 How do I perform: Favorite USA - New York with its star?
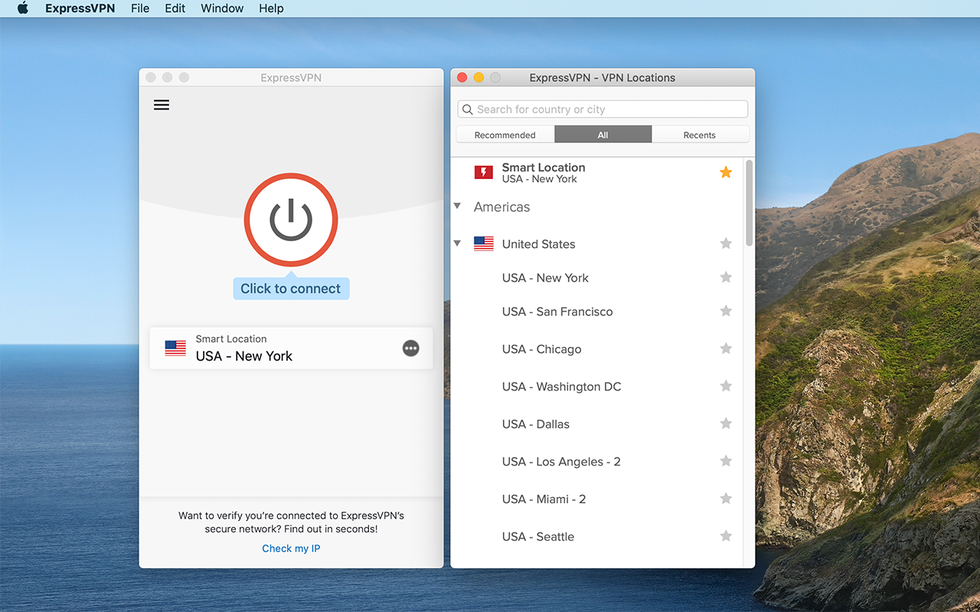pos(726,277)
